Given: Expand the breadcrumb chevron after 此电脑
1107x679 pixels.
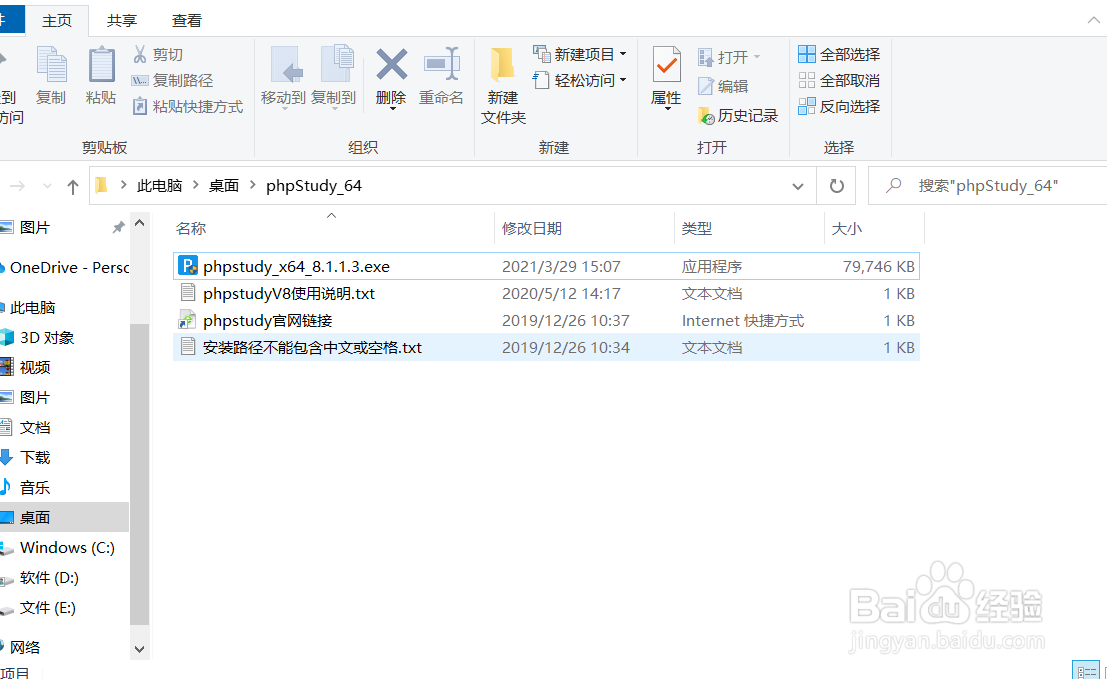Looking at the screenshot, I should [196, 185].
